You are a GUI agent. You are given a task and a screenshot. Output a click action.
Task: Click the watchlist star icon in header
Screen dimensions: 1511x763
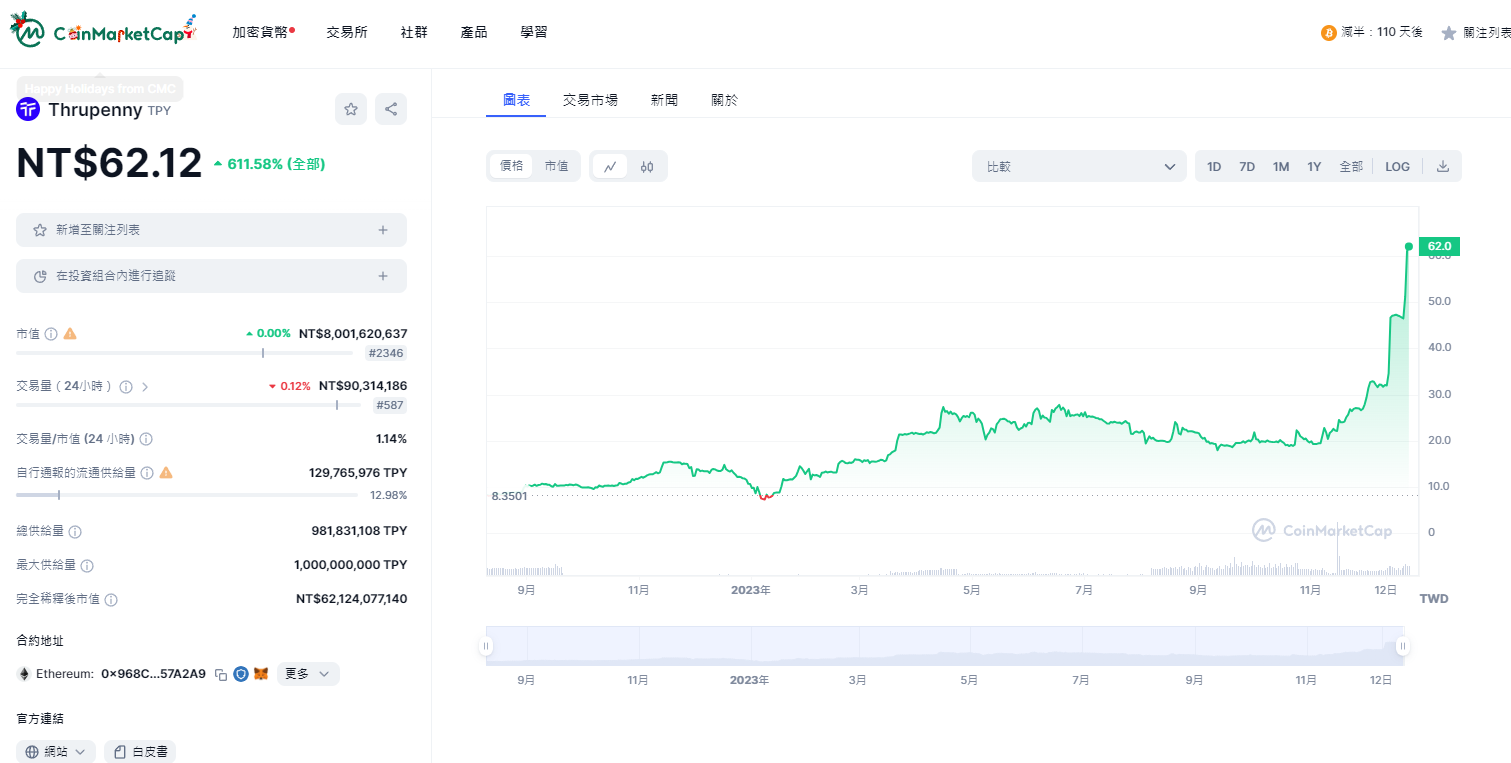pos(1449,33)
